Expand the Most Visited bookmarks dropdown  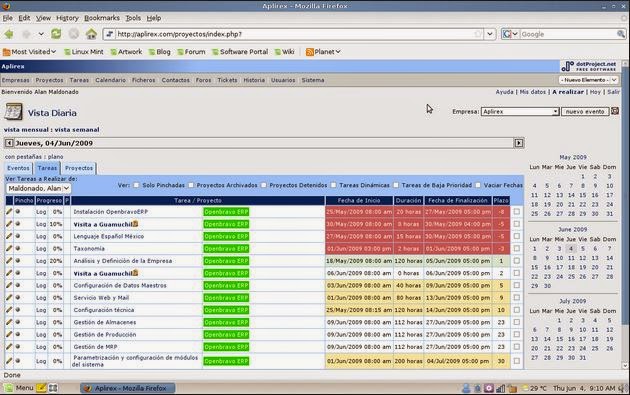click(29, 52)
